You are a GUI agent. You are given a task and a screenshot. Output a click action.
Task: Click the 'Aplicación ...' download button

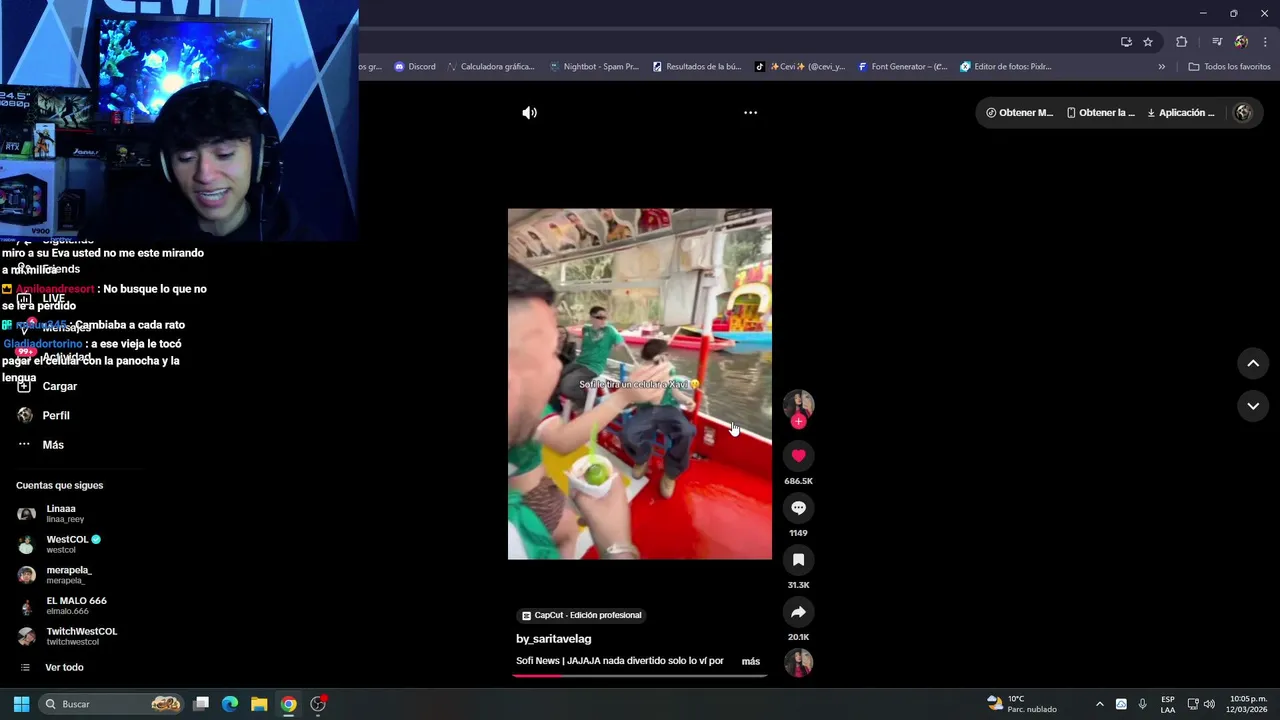pos(1181,113)
